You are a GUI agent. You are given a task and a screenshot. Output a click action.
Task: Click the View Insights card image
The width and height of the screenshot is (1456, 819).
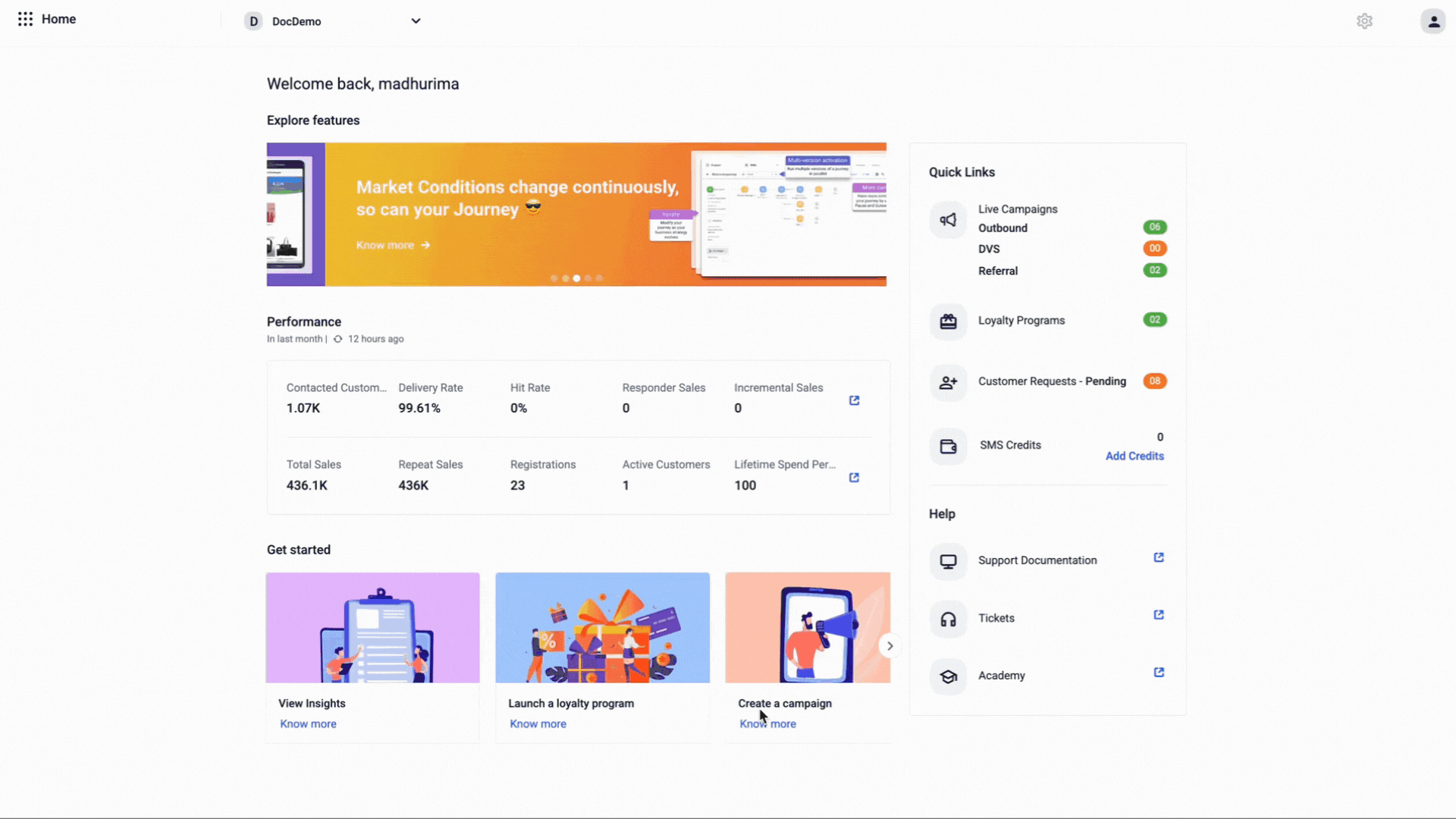coord(372,628)
